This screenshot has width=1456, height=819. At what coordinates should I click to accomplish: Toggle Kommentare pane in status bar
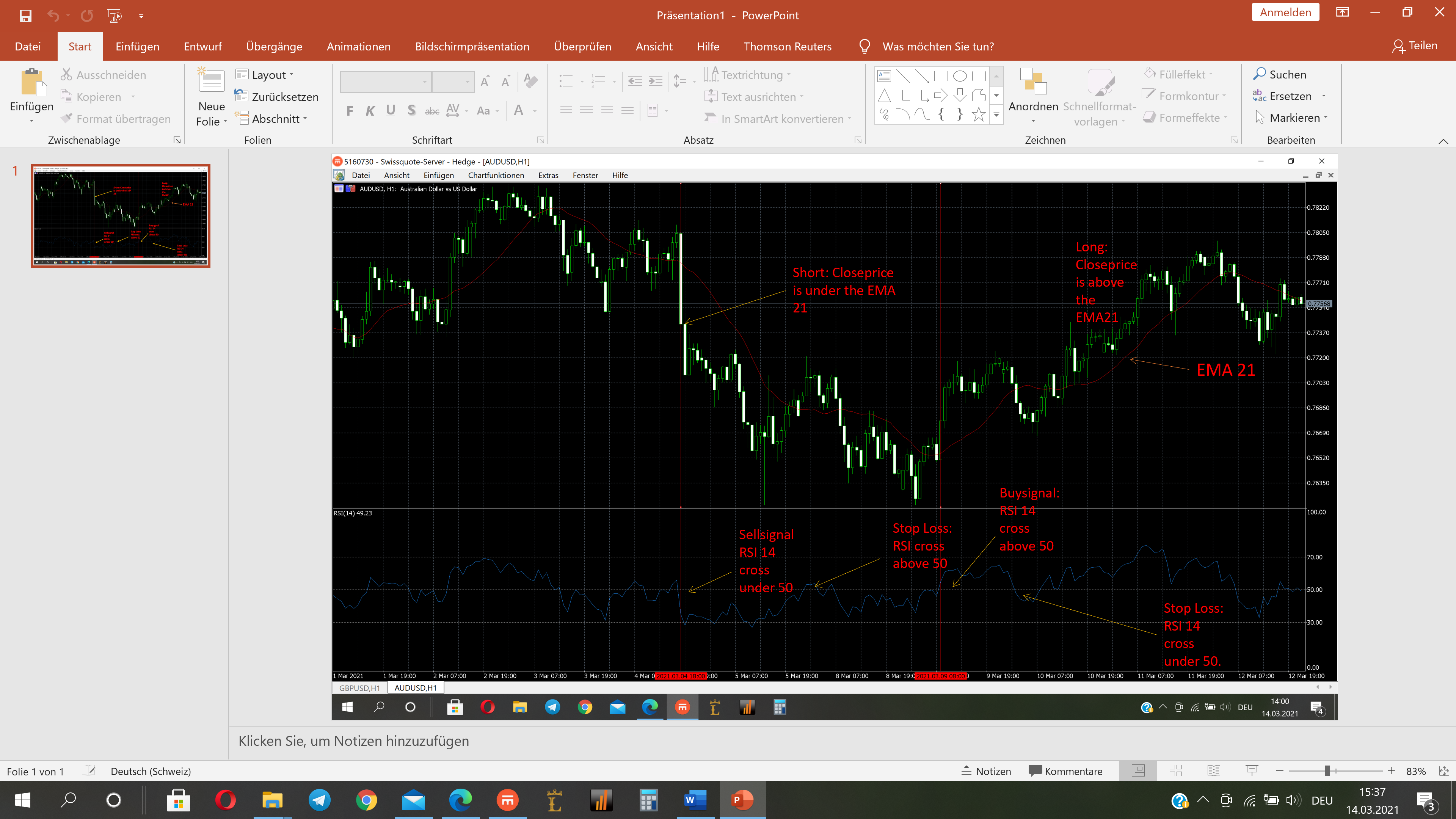tap(1065, 771)
